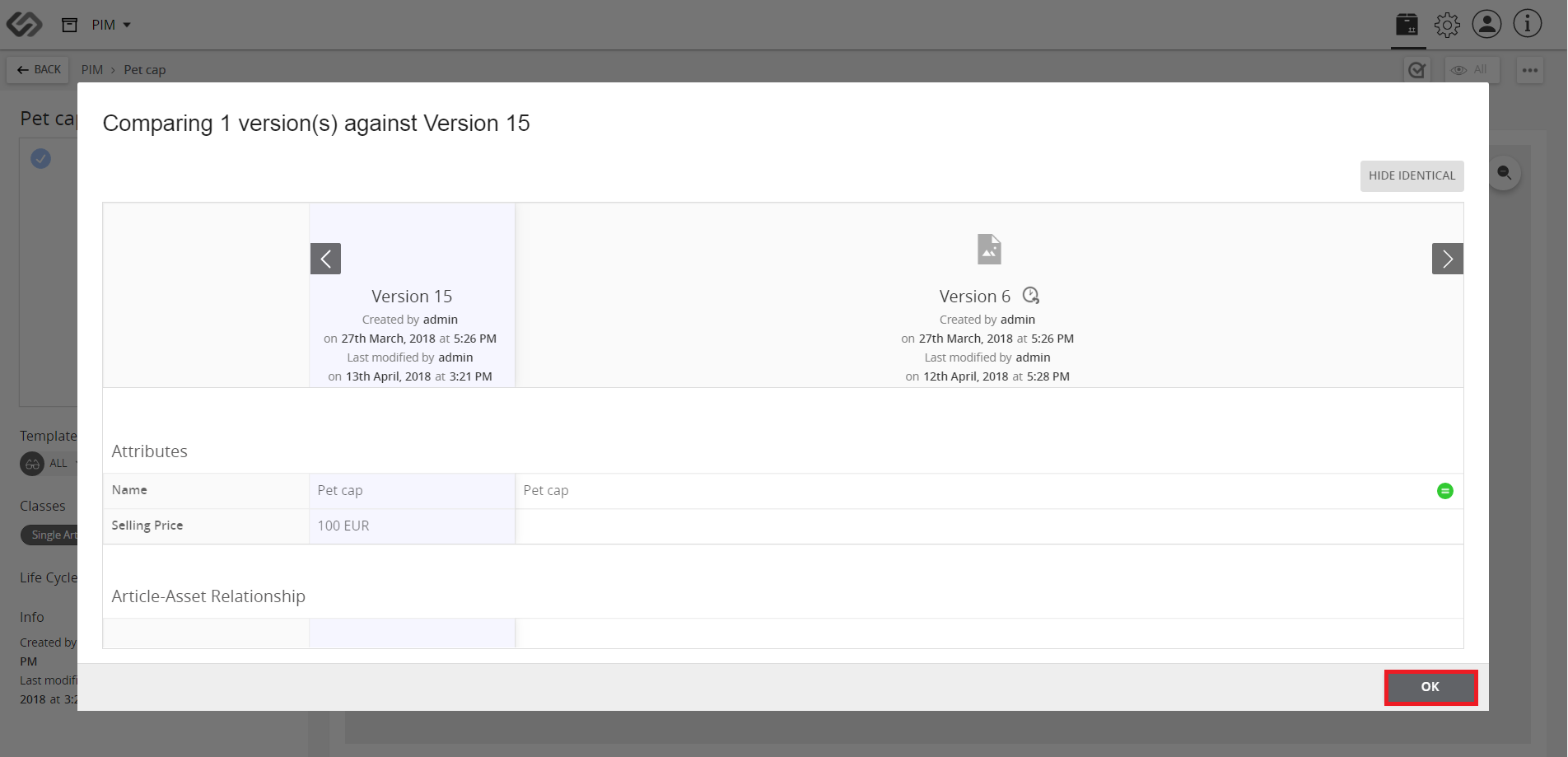The height and width of the screenshot is (757, 1568).
Task: Toggle the blue checkmark on the Pet cap thumbnail
Action: tap(40, 158)
